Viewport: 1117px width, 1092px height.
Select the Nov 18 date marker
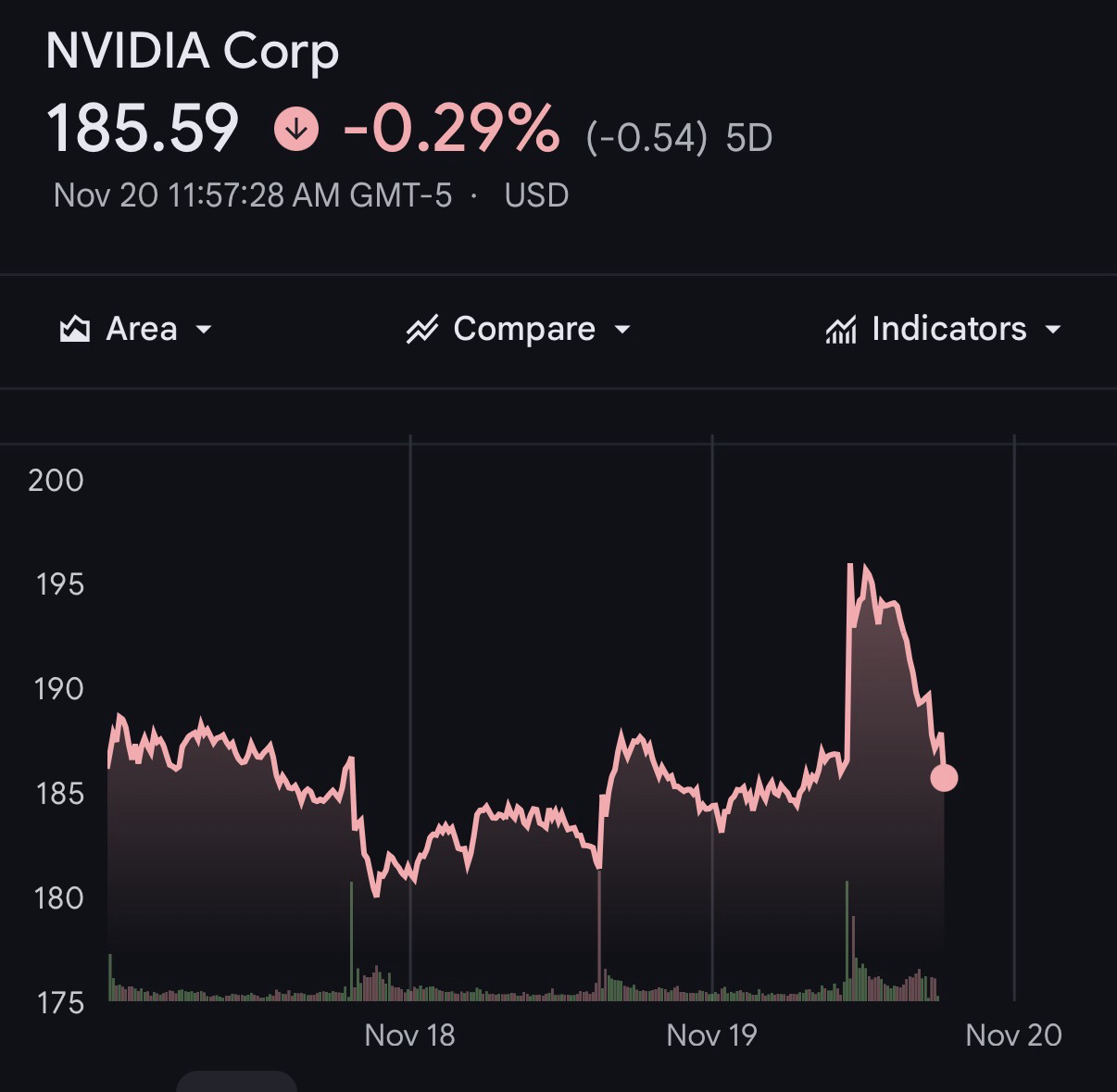(x=409, y=1035)
